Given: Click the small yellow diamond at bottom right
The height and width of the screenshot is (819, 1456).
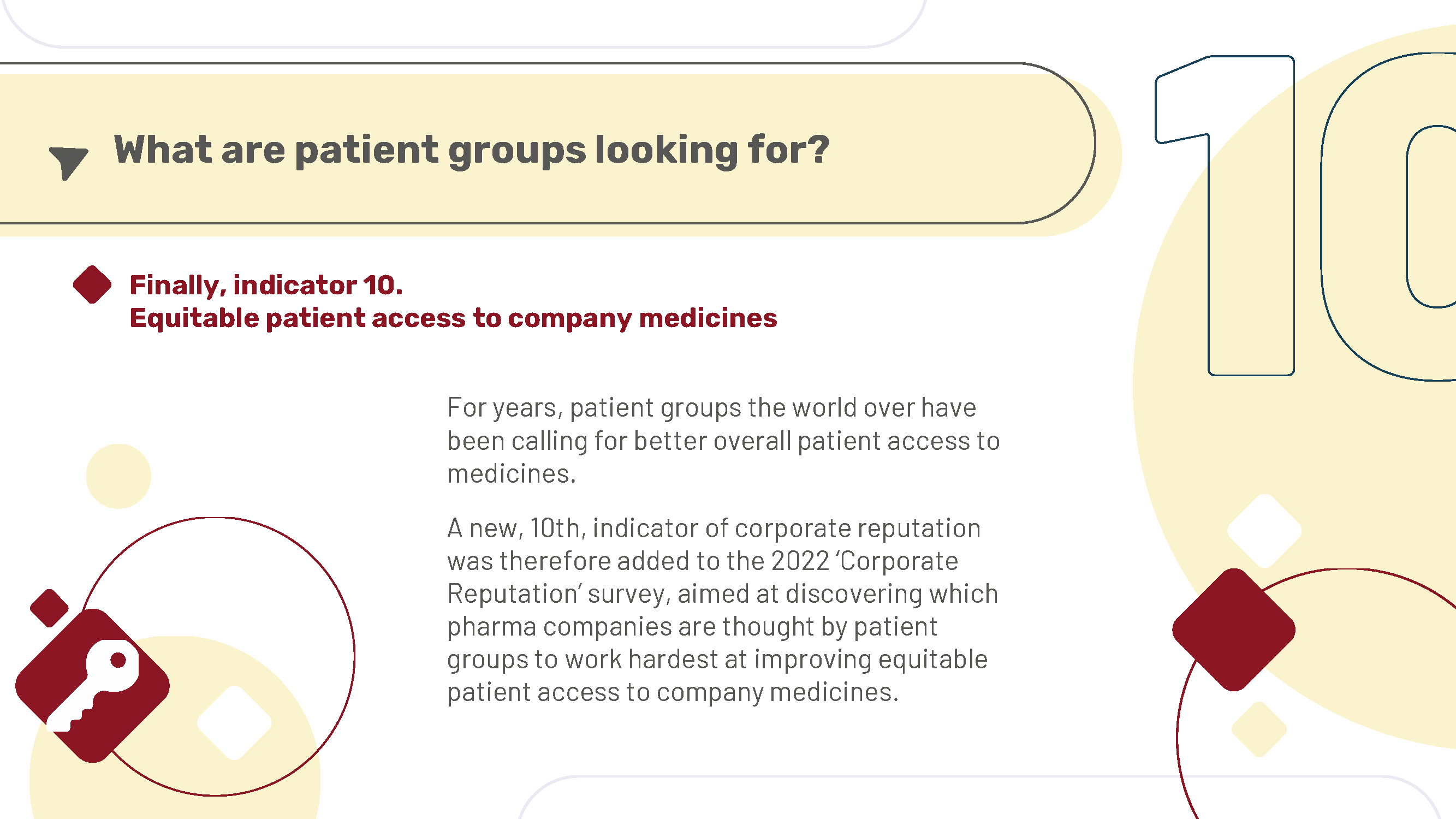Looking at the screenshot, I should click(1259, 729).
